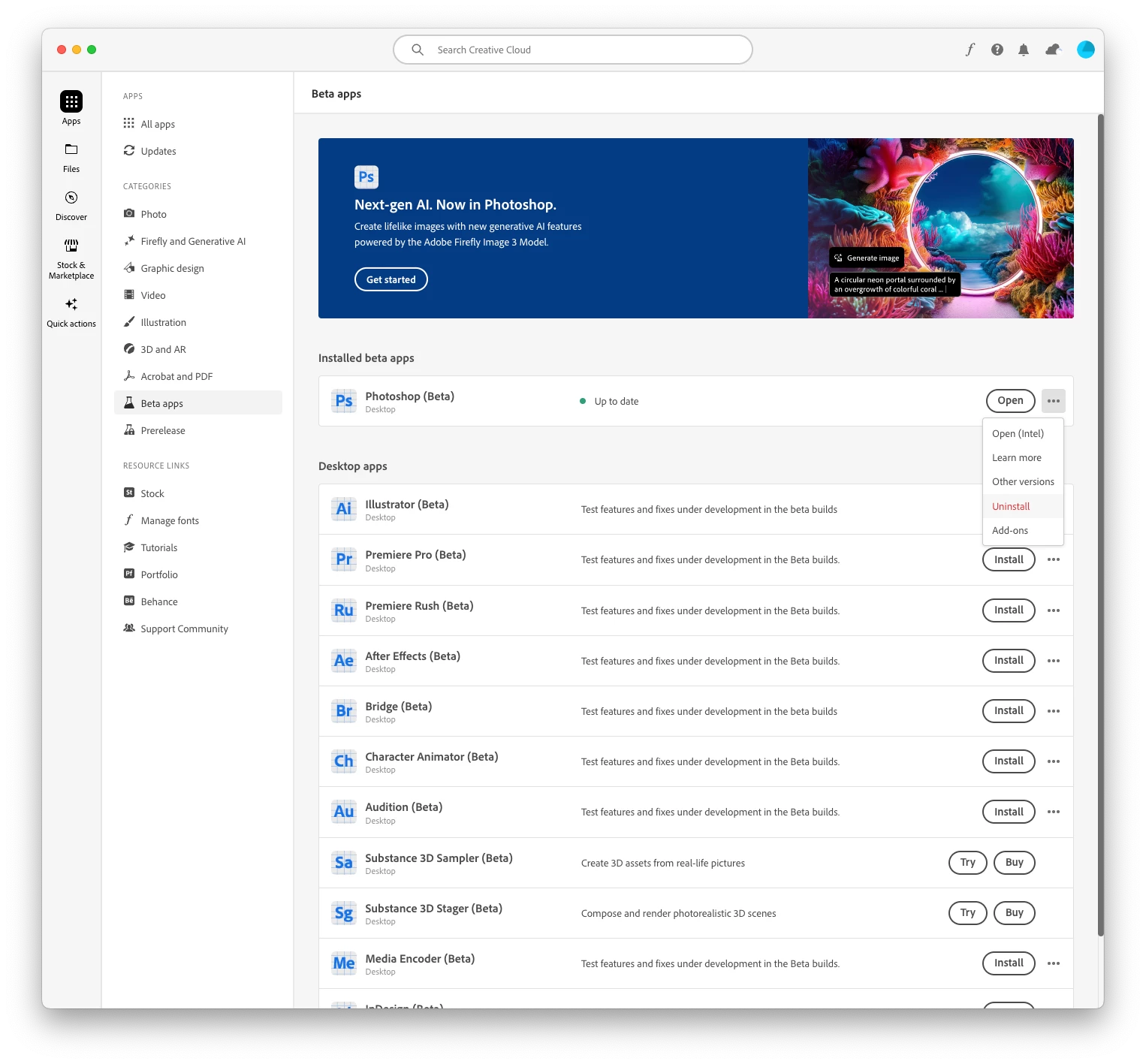Choose Other versions from the menu
This screenshot has height=1064, width=1146.
(x=1023, y=481)
